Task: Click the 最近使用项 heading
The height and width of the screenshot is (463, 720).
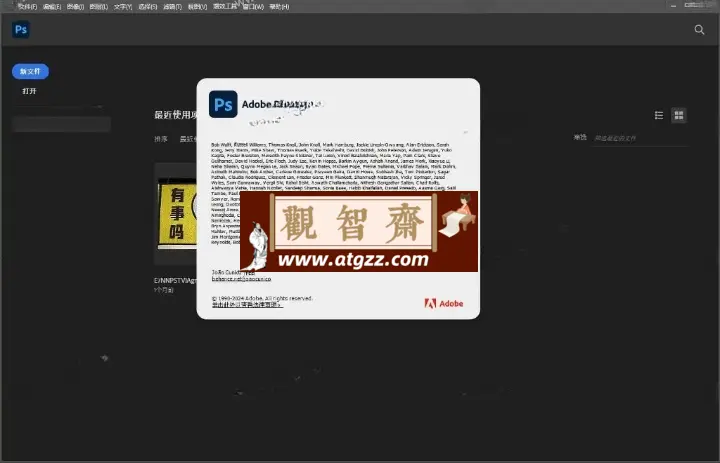Action: coord(176,115)
